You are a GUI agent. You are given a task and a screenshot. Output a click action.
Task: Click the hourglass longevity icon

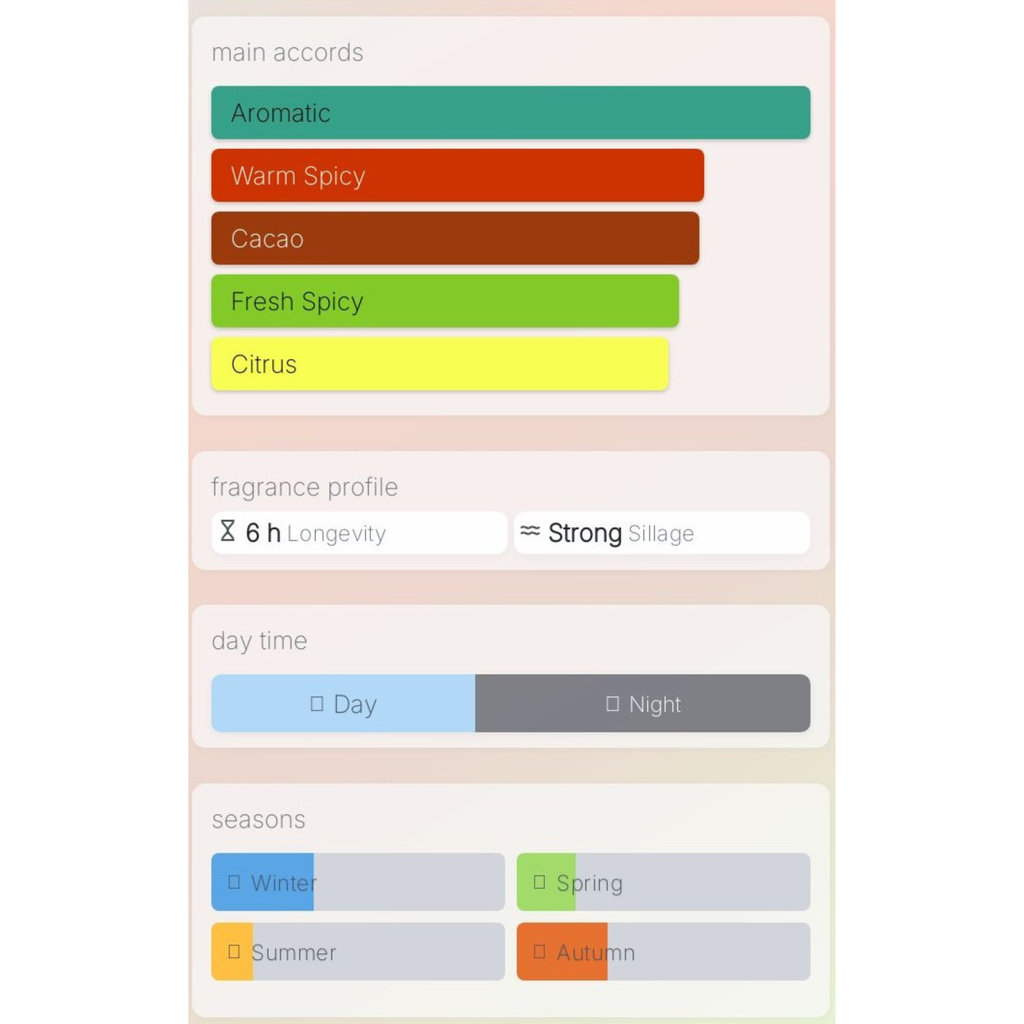coord(228,531)
